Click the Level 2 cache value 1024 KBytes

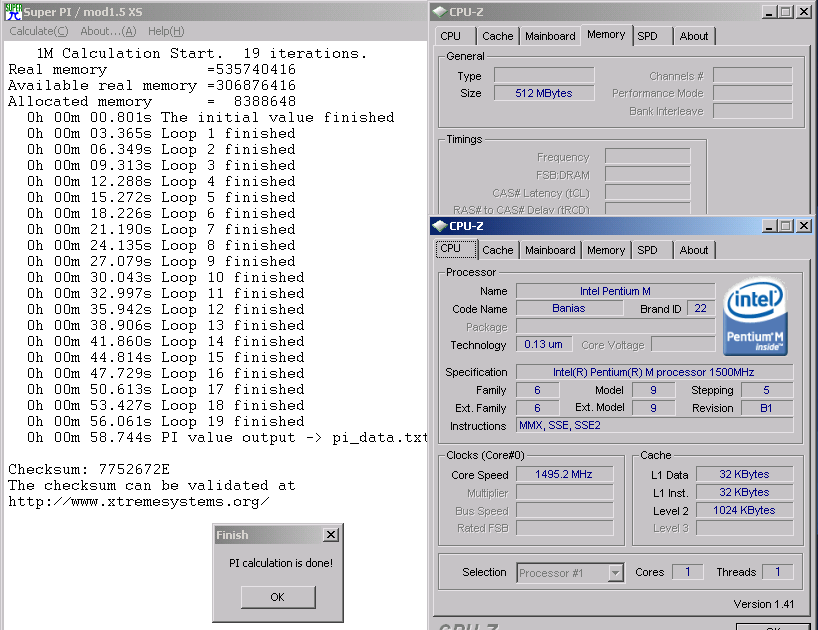[744, 510]
